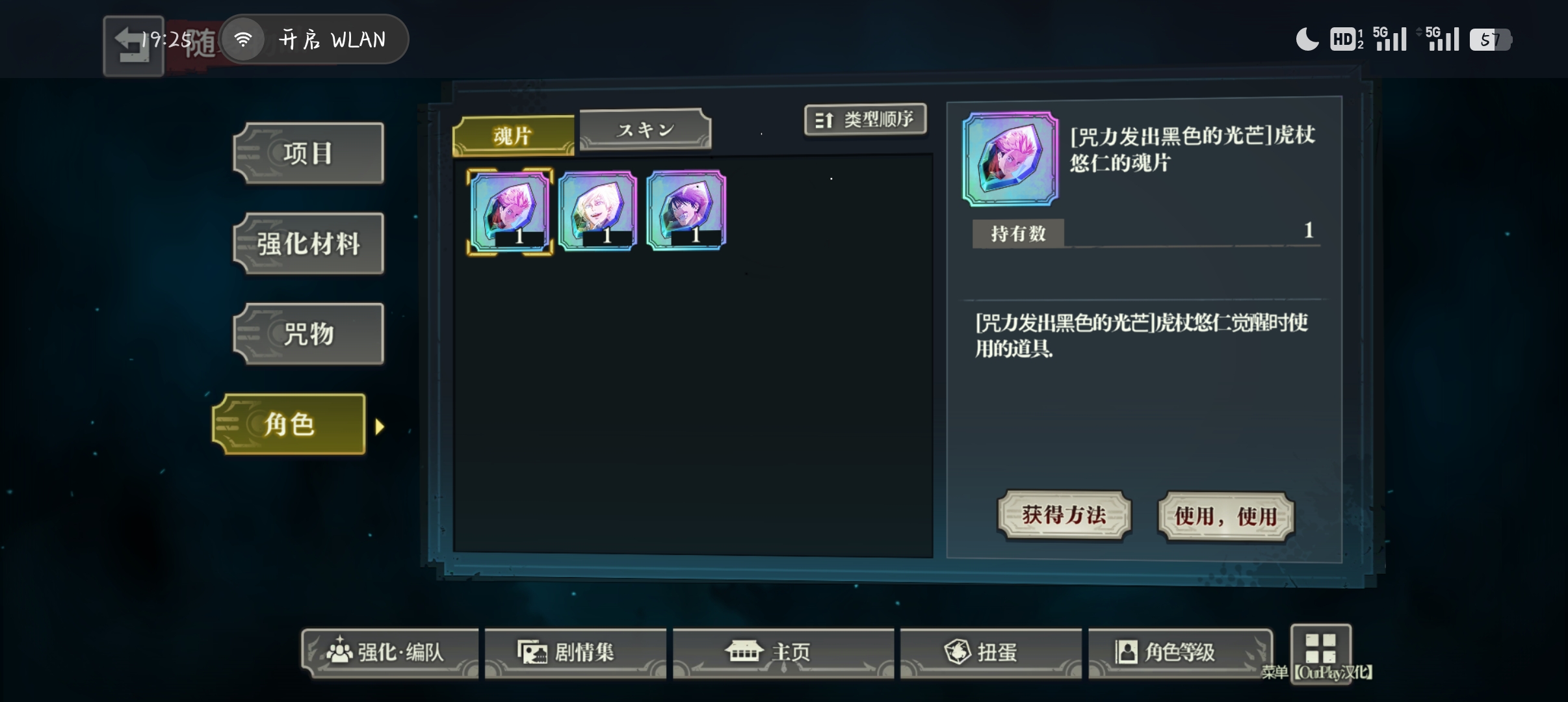
Task: Open the 剧情集 story collection
Action: (575, 653)
